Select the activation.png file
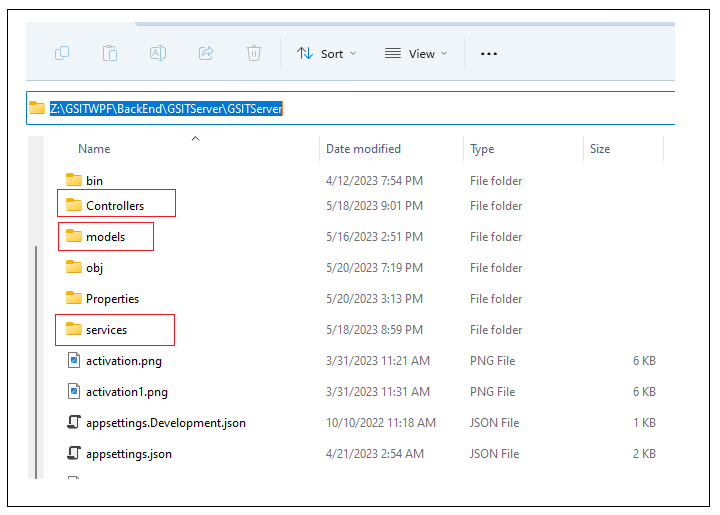The width and height of the screenshot is (720, 515). click(124, 361)
